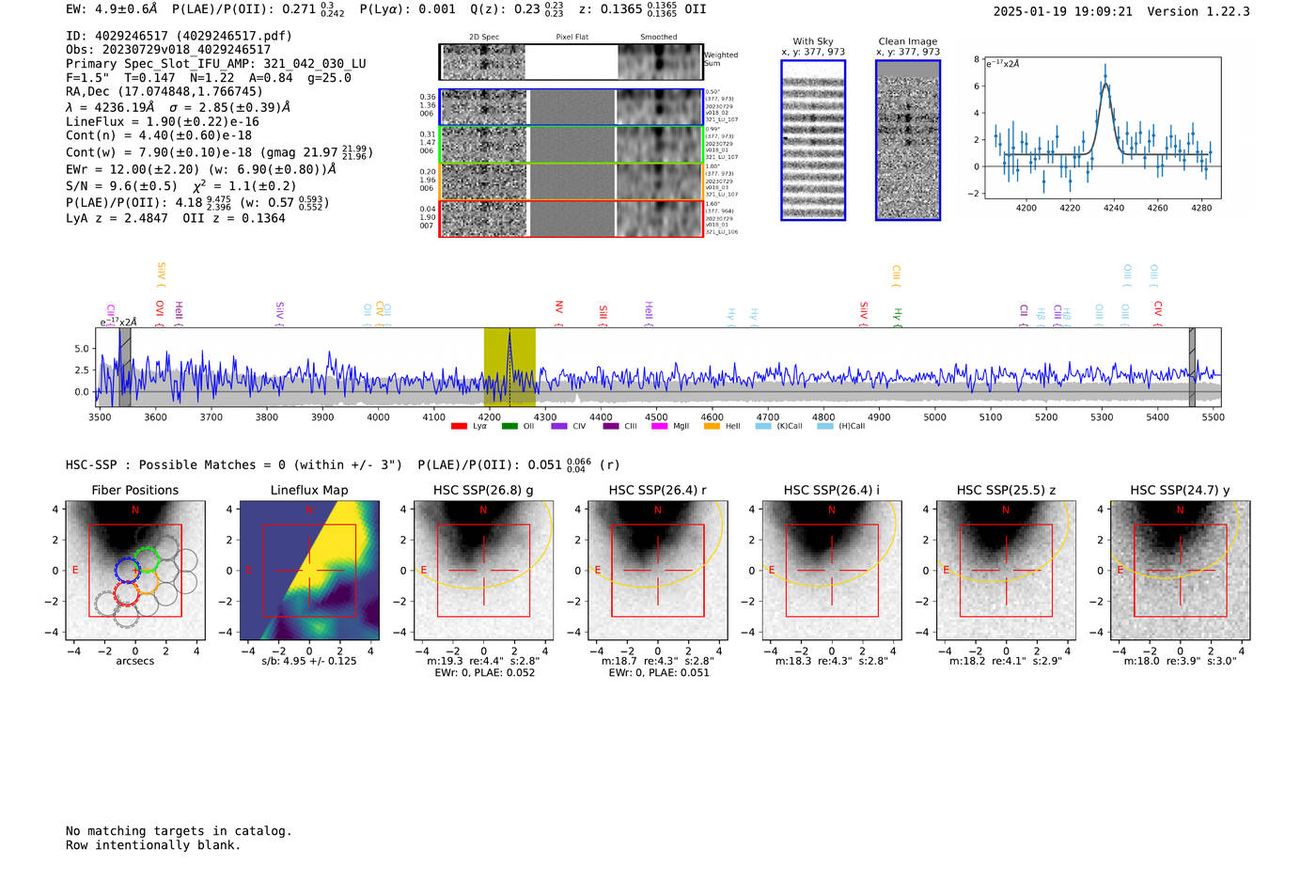This screenshot has height=896, width=1316.
Task: Click the RA,Dec coordinates line
Action: click(164, 91)
